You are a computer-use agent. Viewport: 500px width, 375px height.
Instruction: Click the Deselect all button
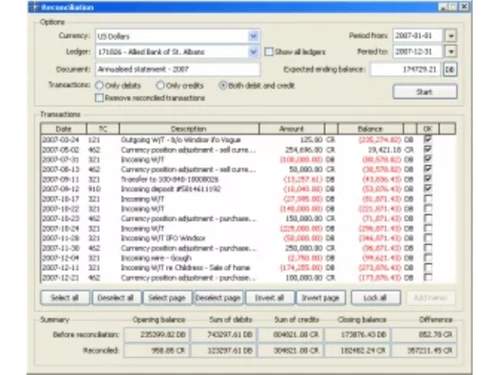point(116,298)
